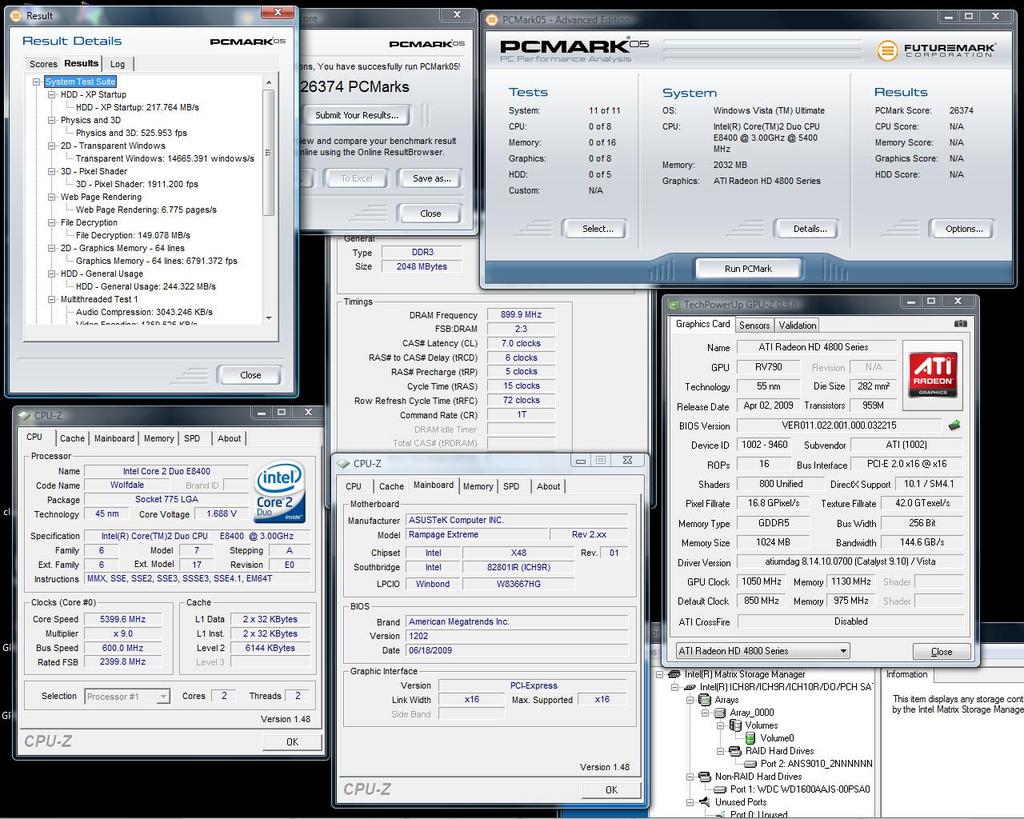Collapse the Arrays node in storage tree
Screen dimensions: 1024x819
click(x=690, y=700)
